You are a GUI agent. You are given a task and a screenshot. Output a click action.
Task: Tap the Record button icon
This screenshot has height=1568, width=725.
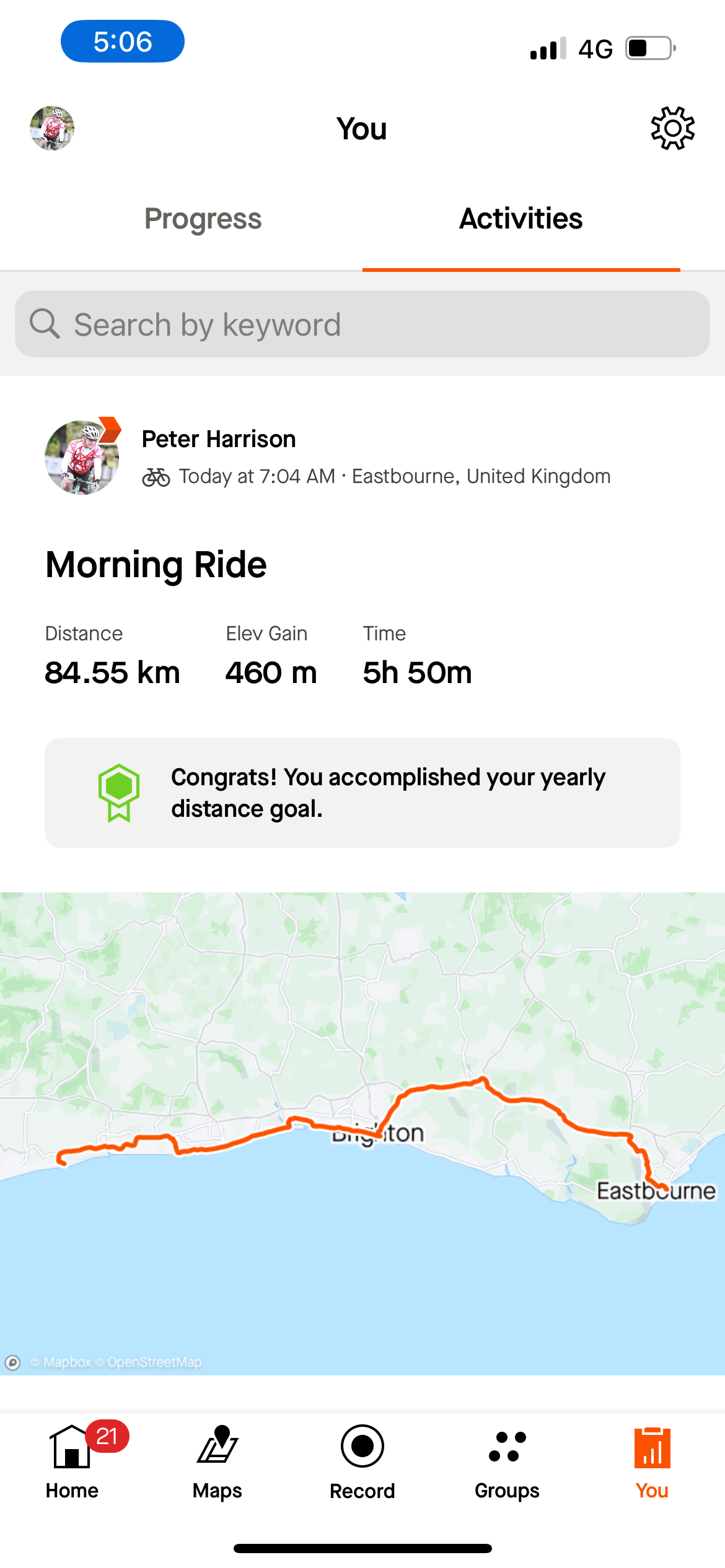pyautogui.click(x=362, y=1447)
